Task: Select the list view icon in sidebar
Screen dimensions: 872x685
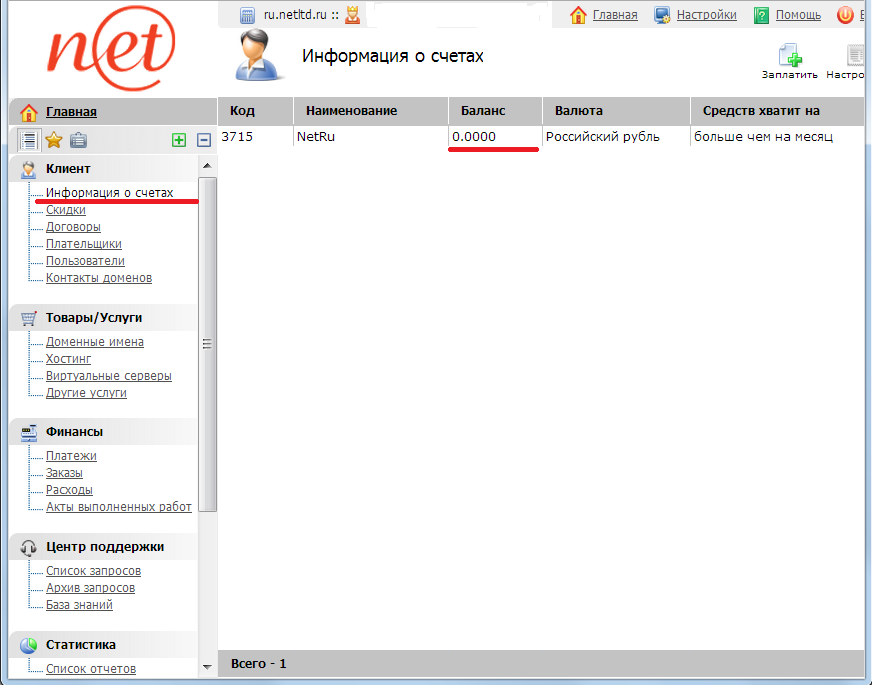Action: pos(29,140)
